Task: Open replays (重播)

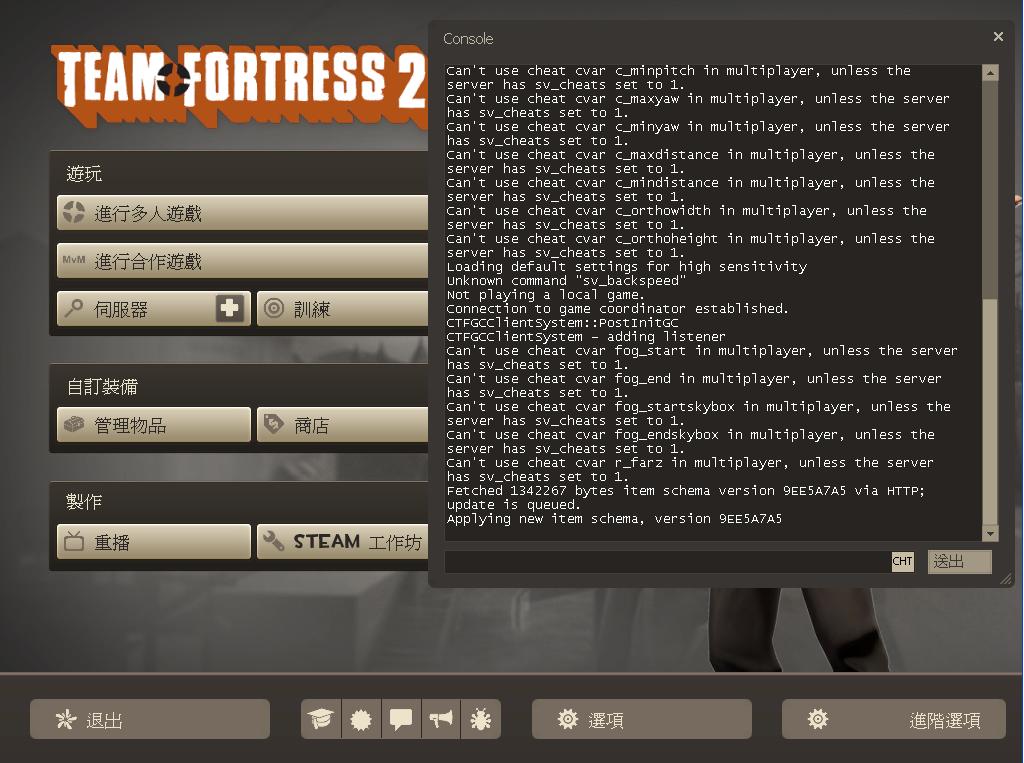Action: click(x=153, y=541)
